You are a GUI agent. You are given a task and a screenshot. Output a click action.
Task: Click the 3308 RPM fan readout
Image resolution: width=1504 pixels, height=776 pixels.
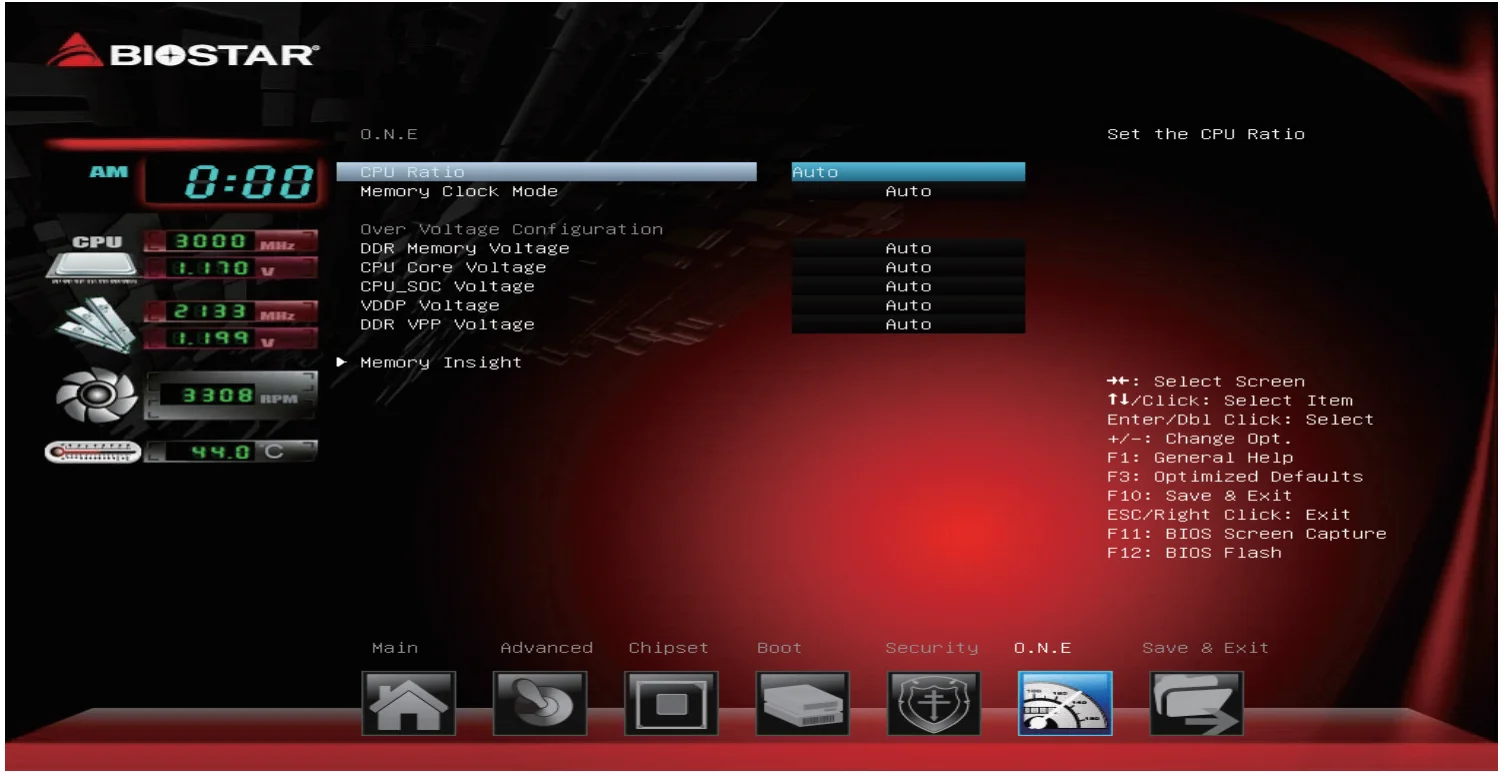[231, 396]
